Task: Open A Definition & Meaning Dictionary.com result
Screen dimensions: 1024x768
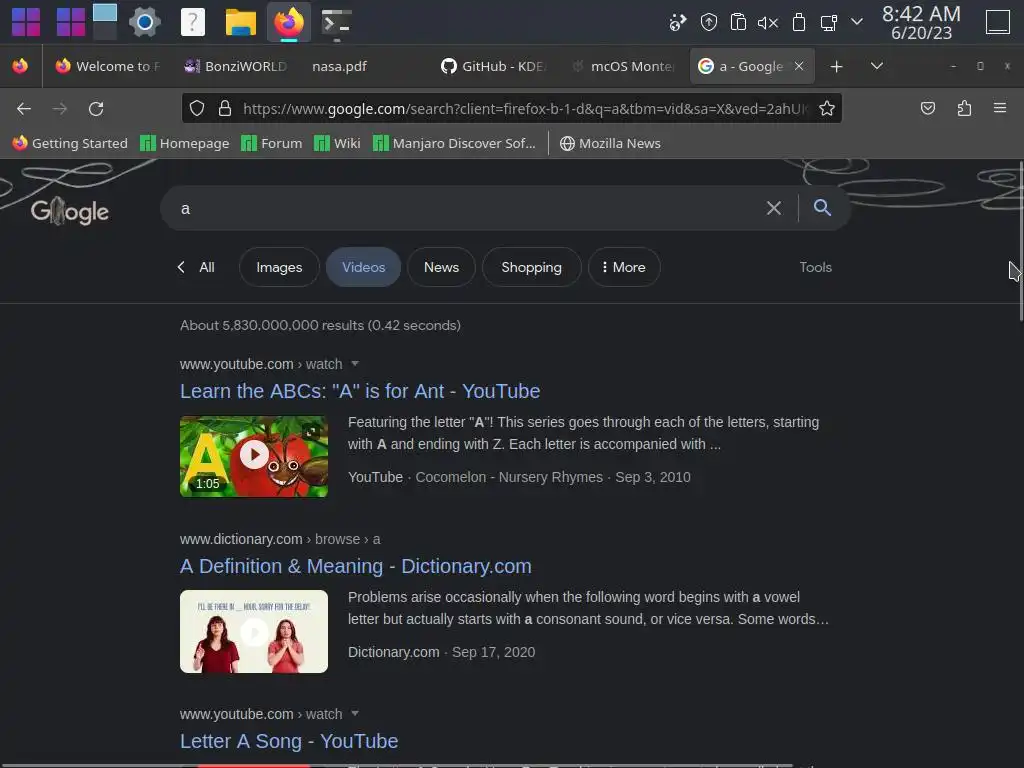Action: [x=356, y=566]
